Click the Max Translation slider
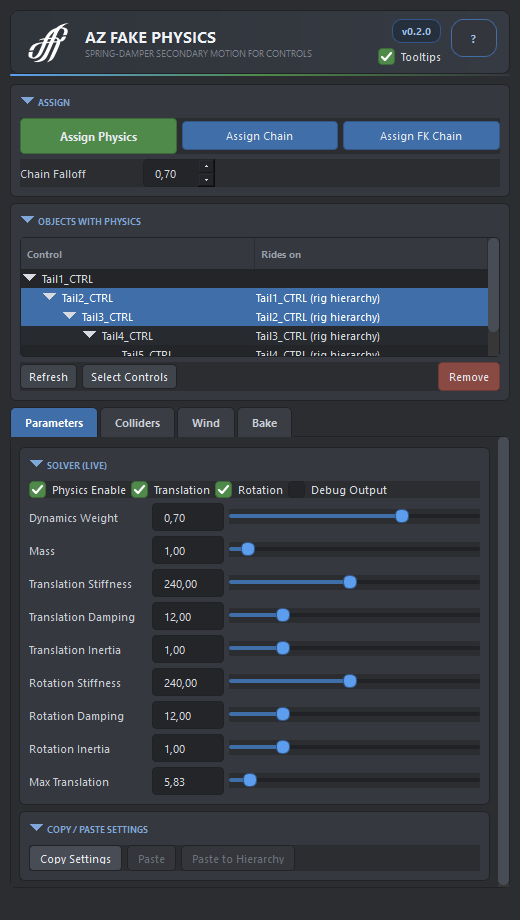 point(354,780)
